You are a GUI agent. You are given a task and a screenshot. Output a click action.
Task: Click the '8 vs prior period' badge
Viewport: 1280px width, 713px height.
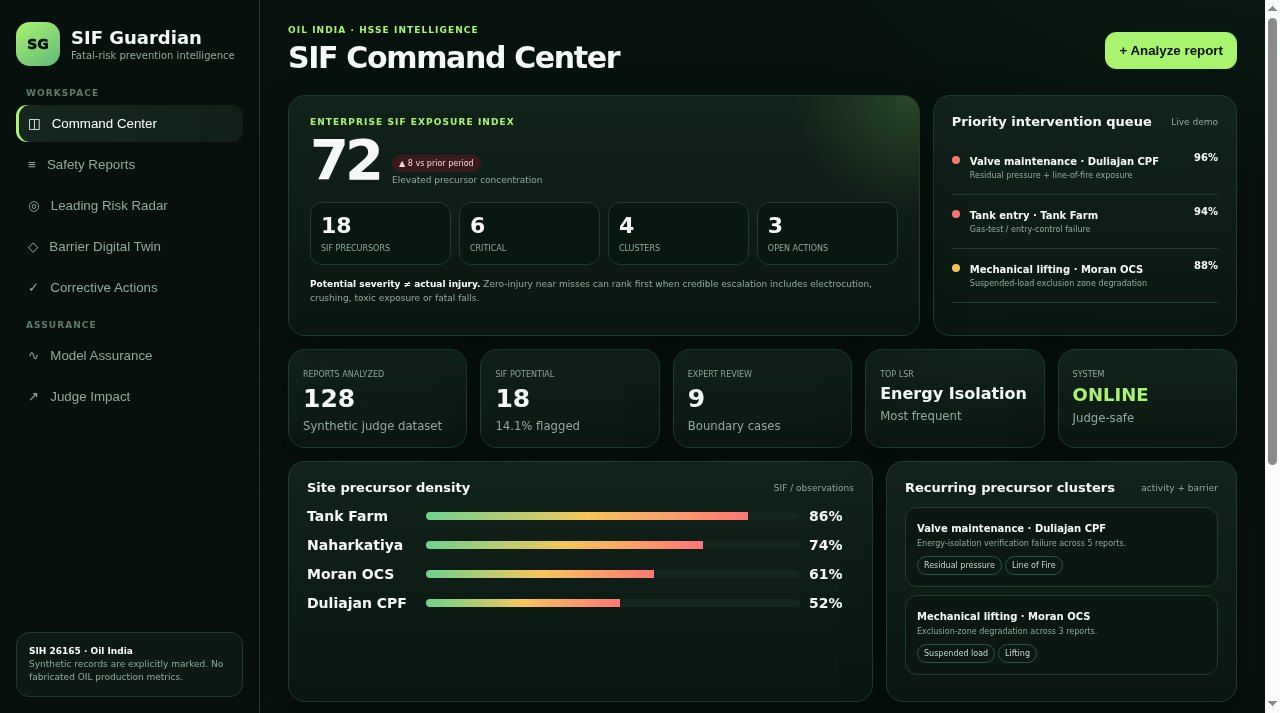(436, 163)
